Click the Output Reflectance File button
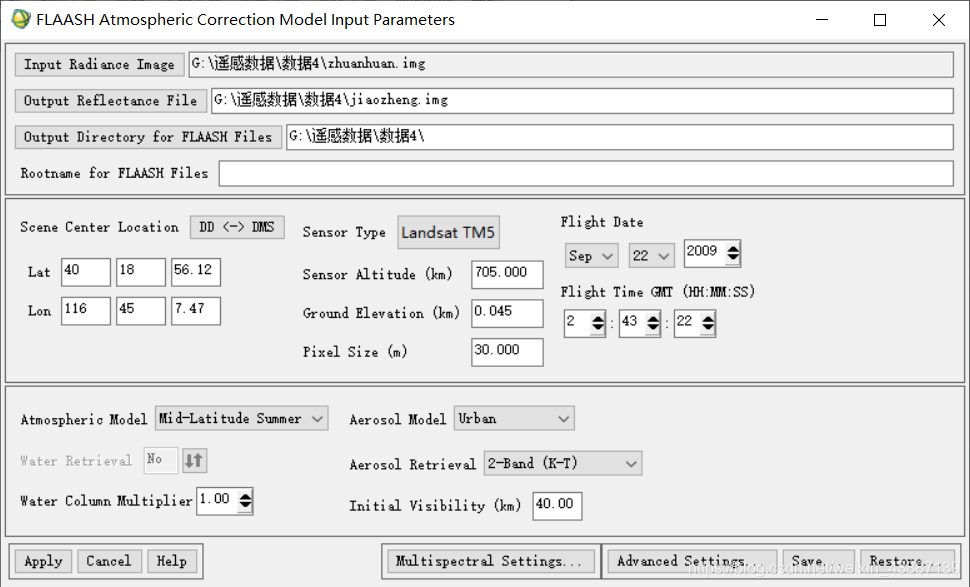This screenshot has width=970, height=587. click(111, 101)
